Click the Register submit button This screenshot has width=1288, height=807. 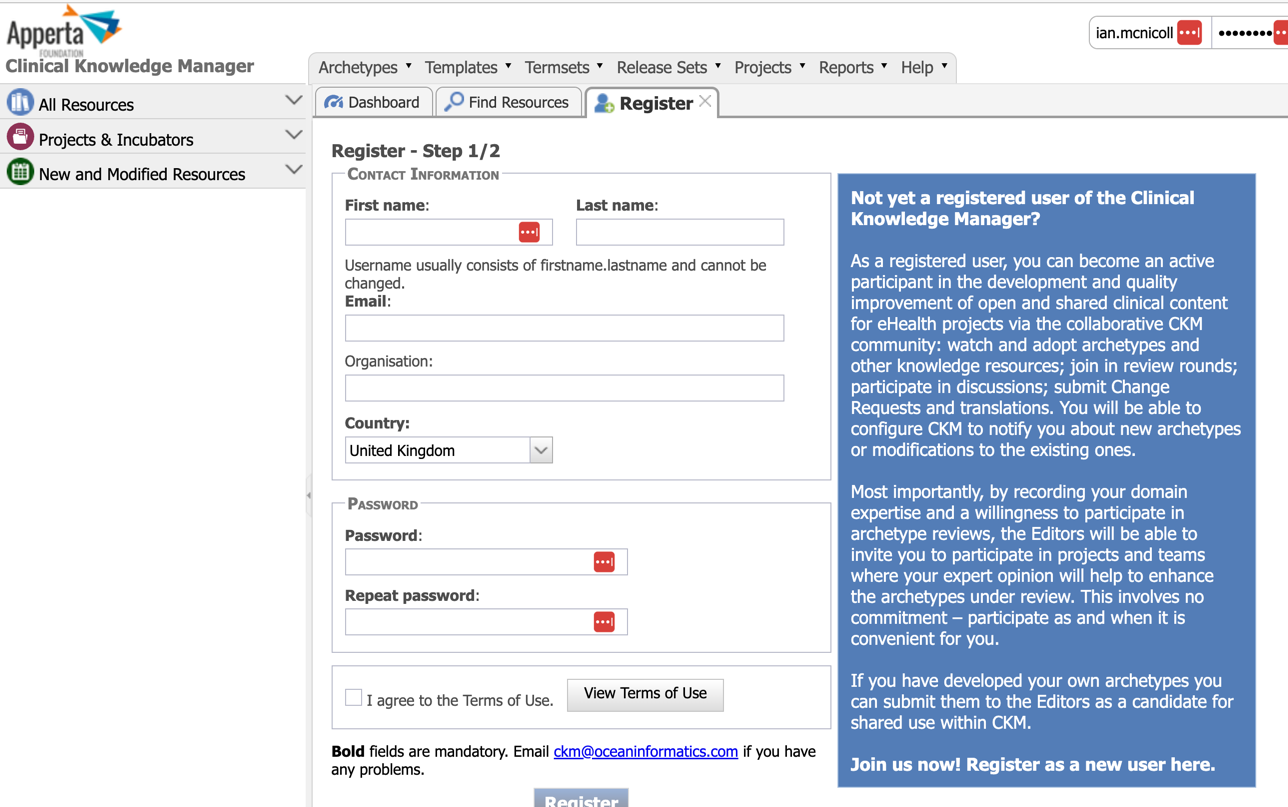pyautogui.click(x=581, y=799)
